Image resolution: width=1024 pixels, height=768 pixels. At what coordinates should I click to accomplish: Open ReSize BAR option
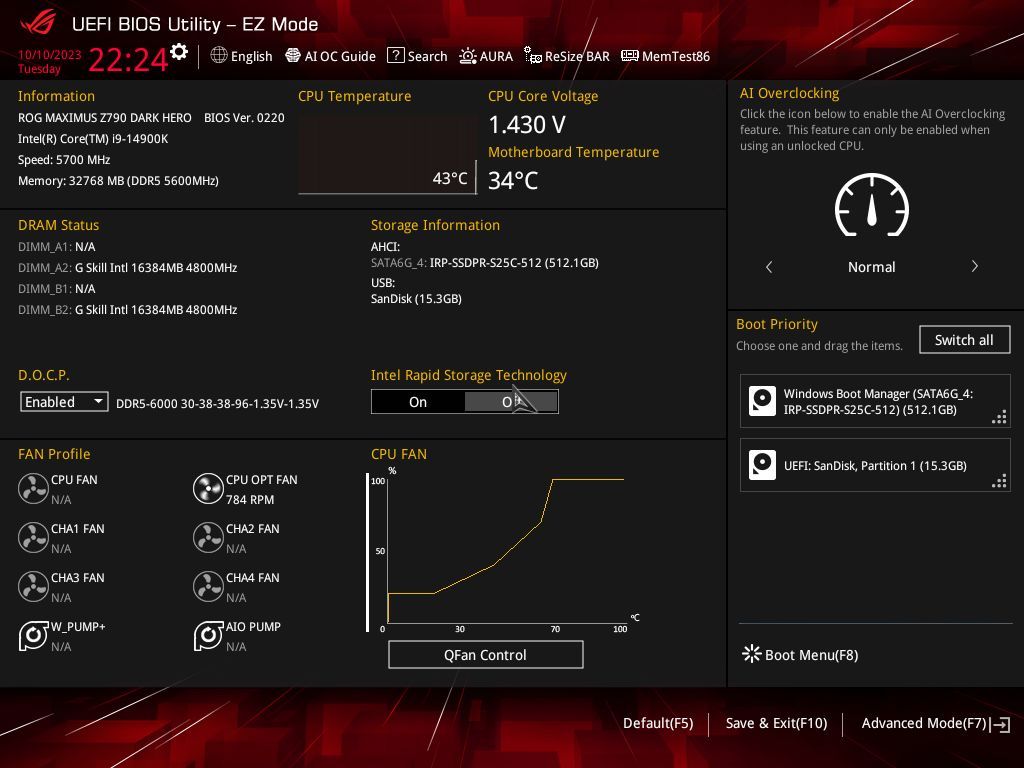567,56
